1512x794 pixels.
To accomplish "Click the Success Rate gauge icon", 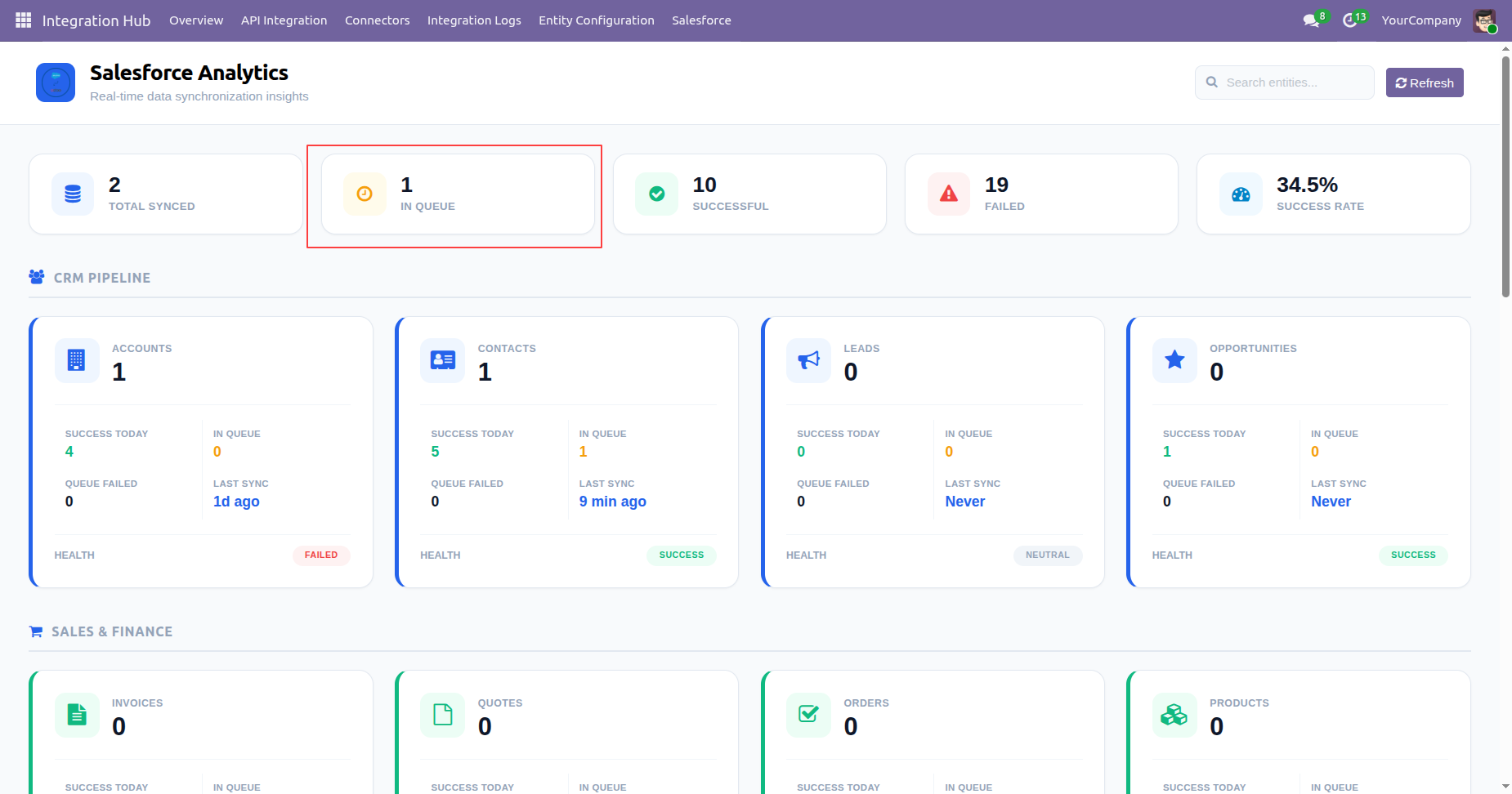I will pyautogui.click(x=1241, y=194).
